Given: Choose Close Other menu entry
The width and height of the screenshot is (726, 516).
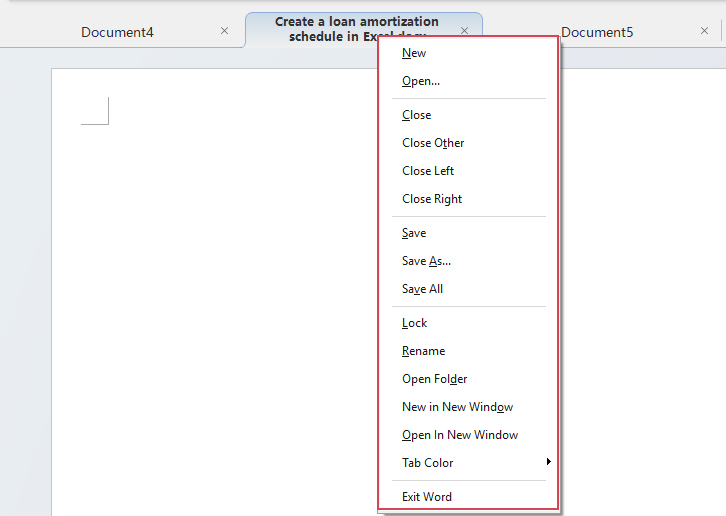Looking at the screenshot, I should pos(433,143).
